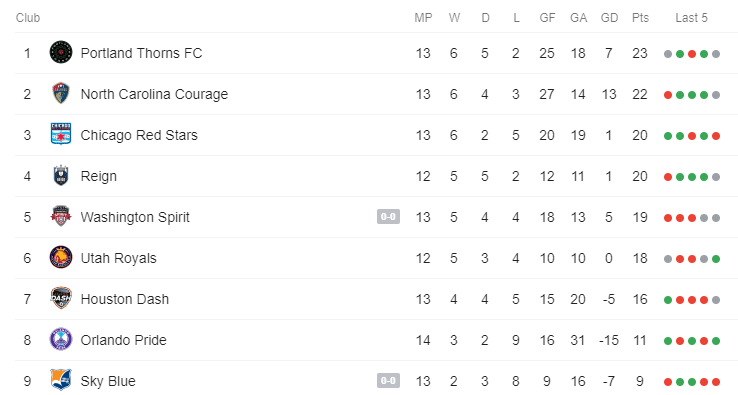
Task: Click the Reign team crest
Action: click(x=61, y=176)
